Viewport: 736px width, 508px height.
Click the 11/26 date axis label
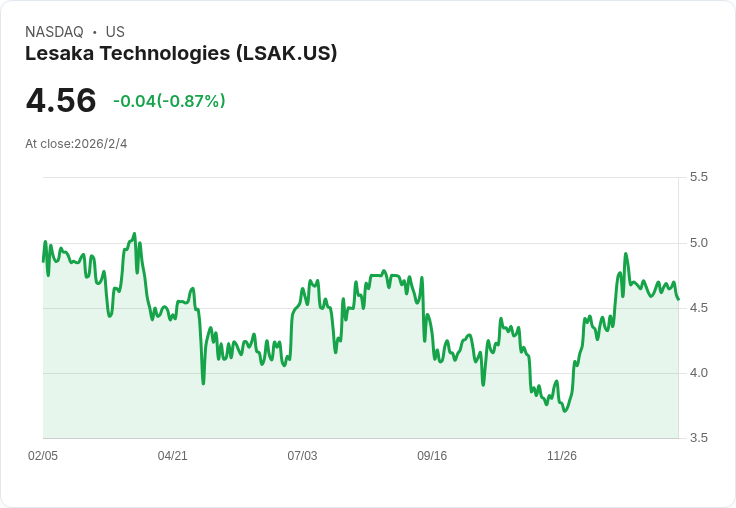562,456
